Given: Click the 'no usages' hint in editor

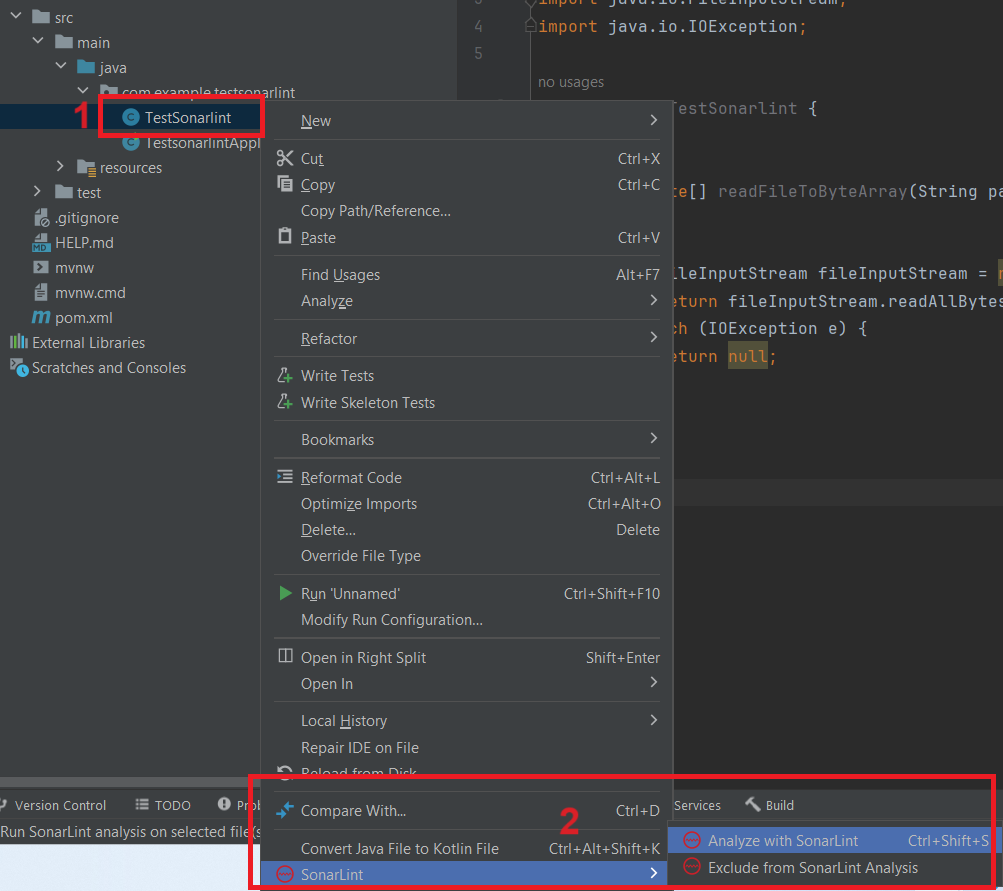Looking at the screenshot, I should 571,82.
